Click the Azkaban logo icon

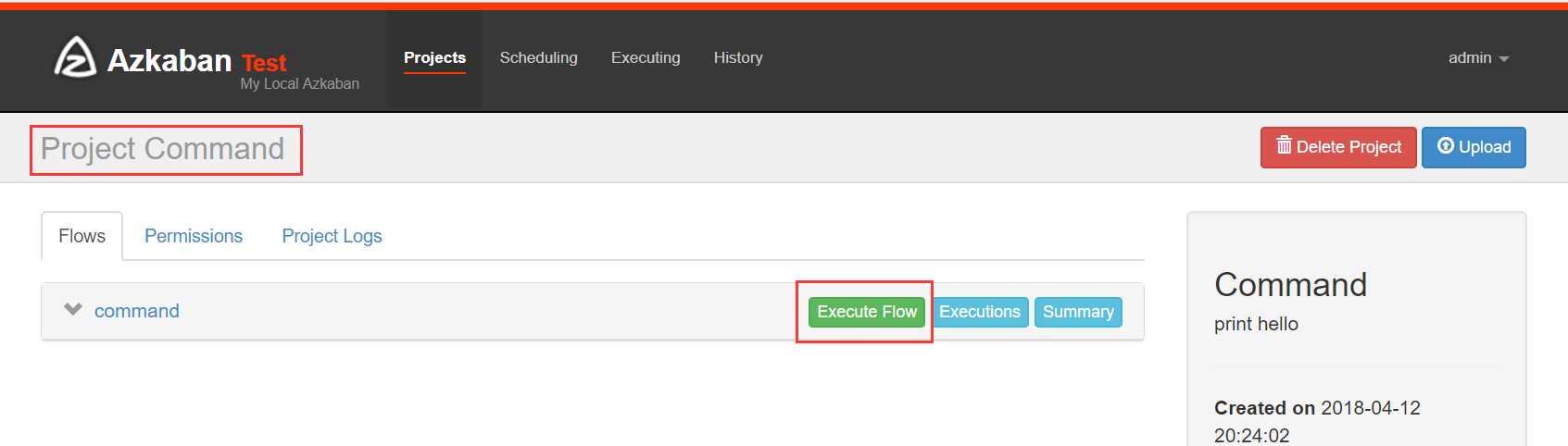coord(75,57)
